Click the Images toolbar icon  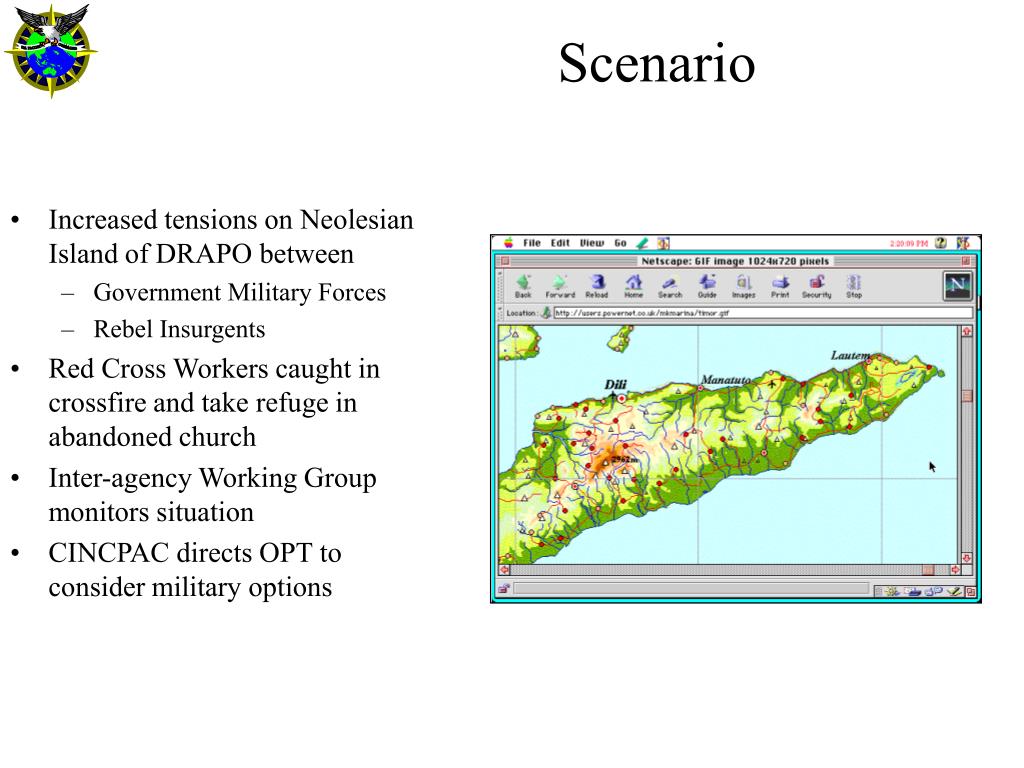tap(743, 282)
